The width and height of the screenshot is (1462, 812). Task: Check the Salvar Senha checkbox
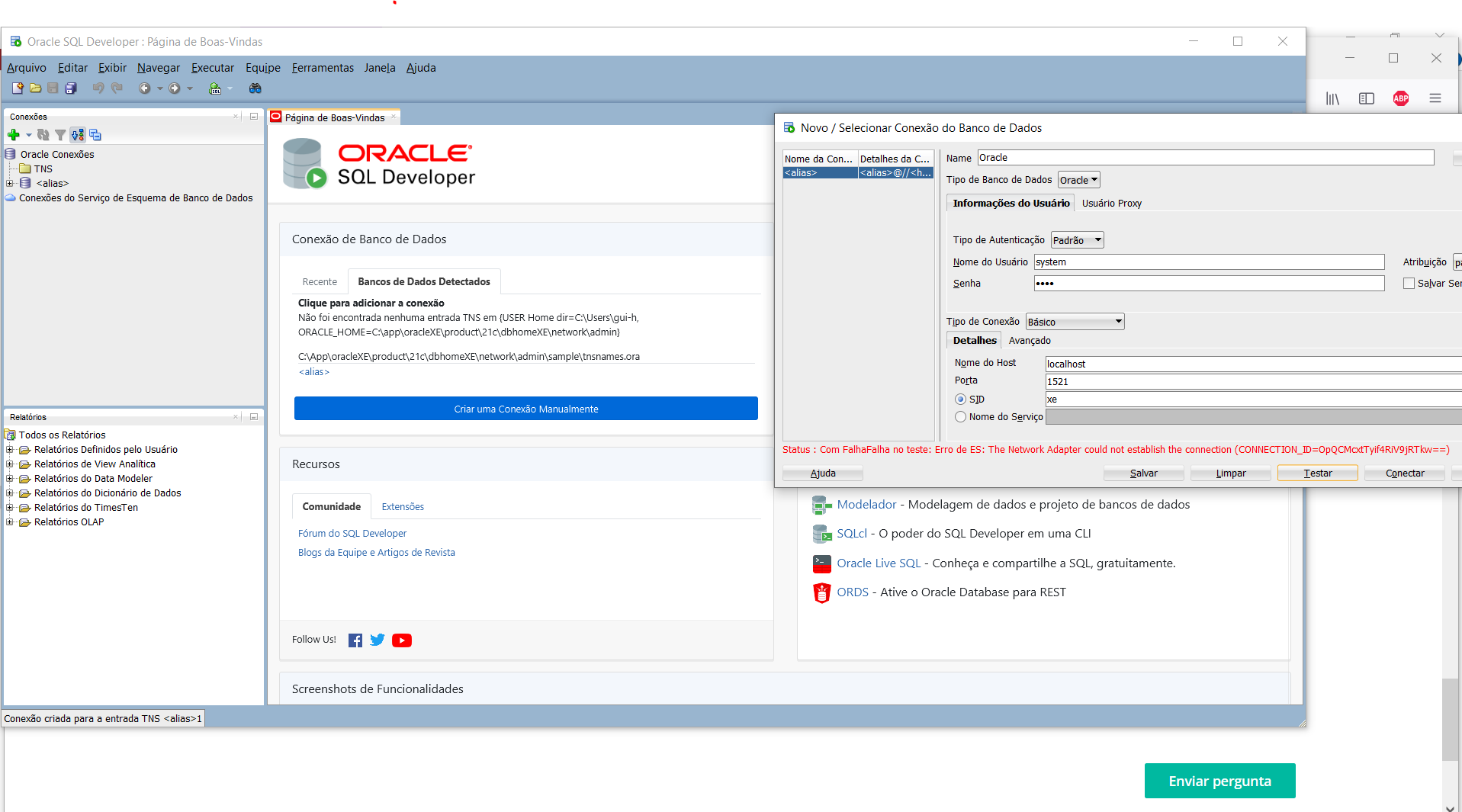1409,284
